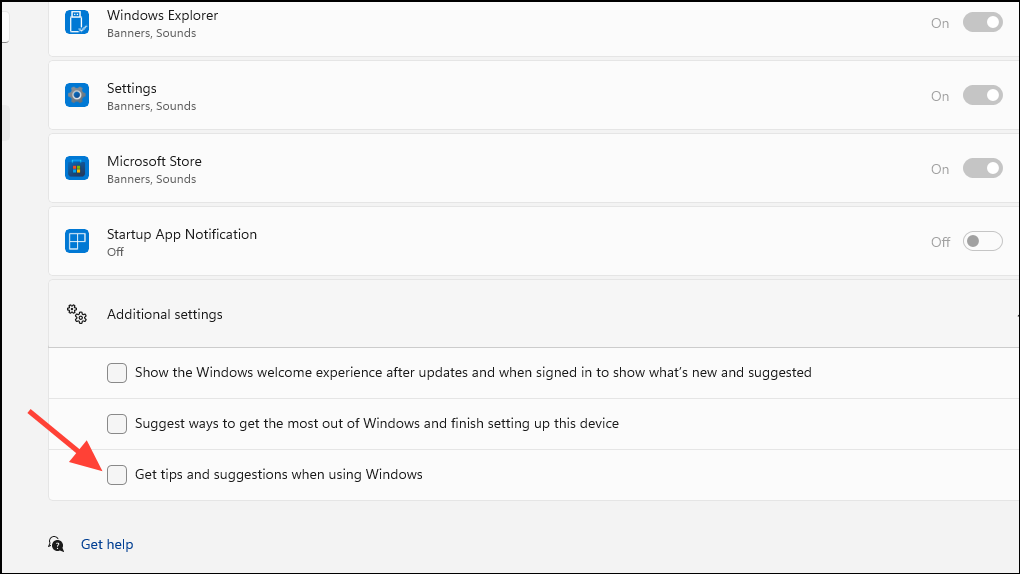1020x574 pixels.
Task: Tick Suggest ways to finish setup checkbox
Action: 117,424
